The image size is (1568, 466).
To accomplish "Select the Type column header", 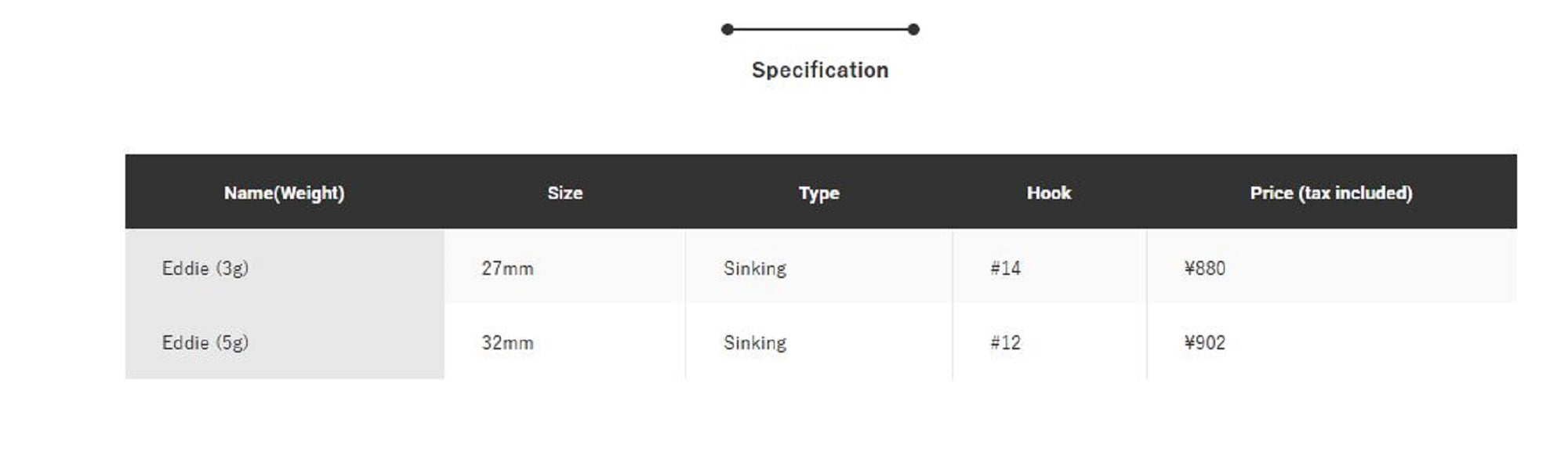I will pyautogui.click(x=818, y=193).
